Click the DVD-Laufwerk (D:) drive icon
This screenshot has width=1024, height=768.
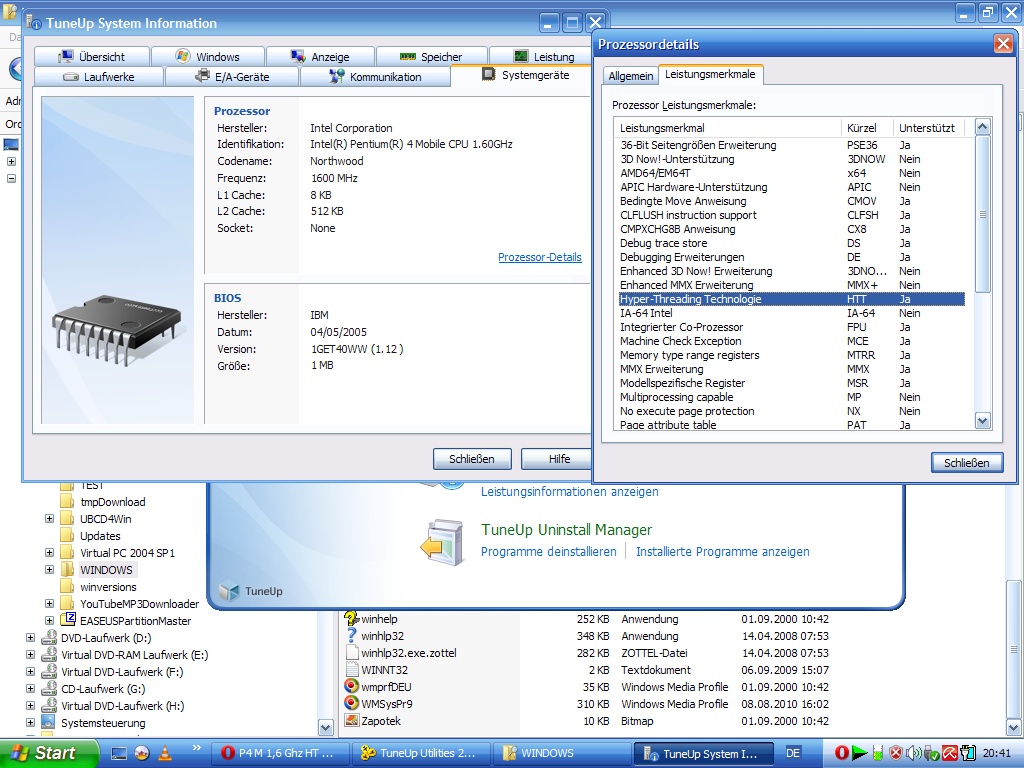coord(49,638)
